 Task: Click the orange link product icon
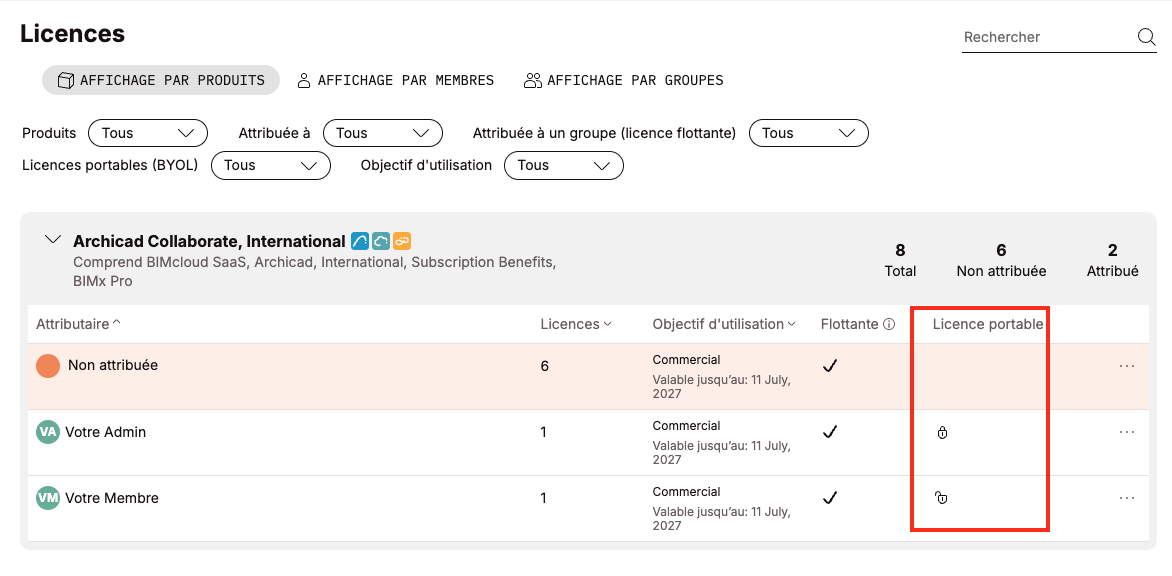pyautogui.click(x=402, y=241)
